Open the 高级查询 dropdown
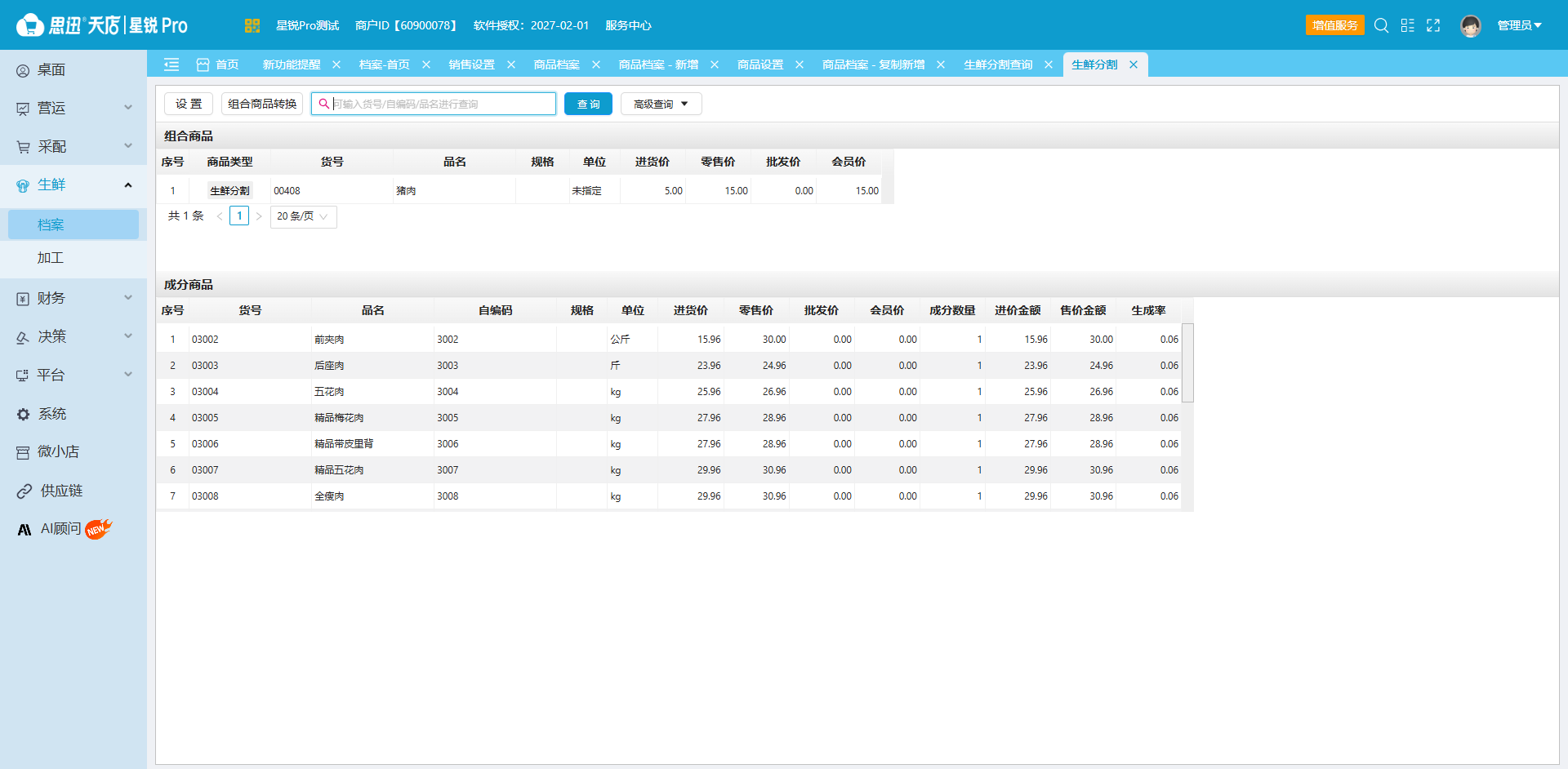This screenshot has height=769, width=1568. 661,104
